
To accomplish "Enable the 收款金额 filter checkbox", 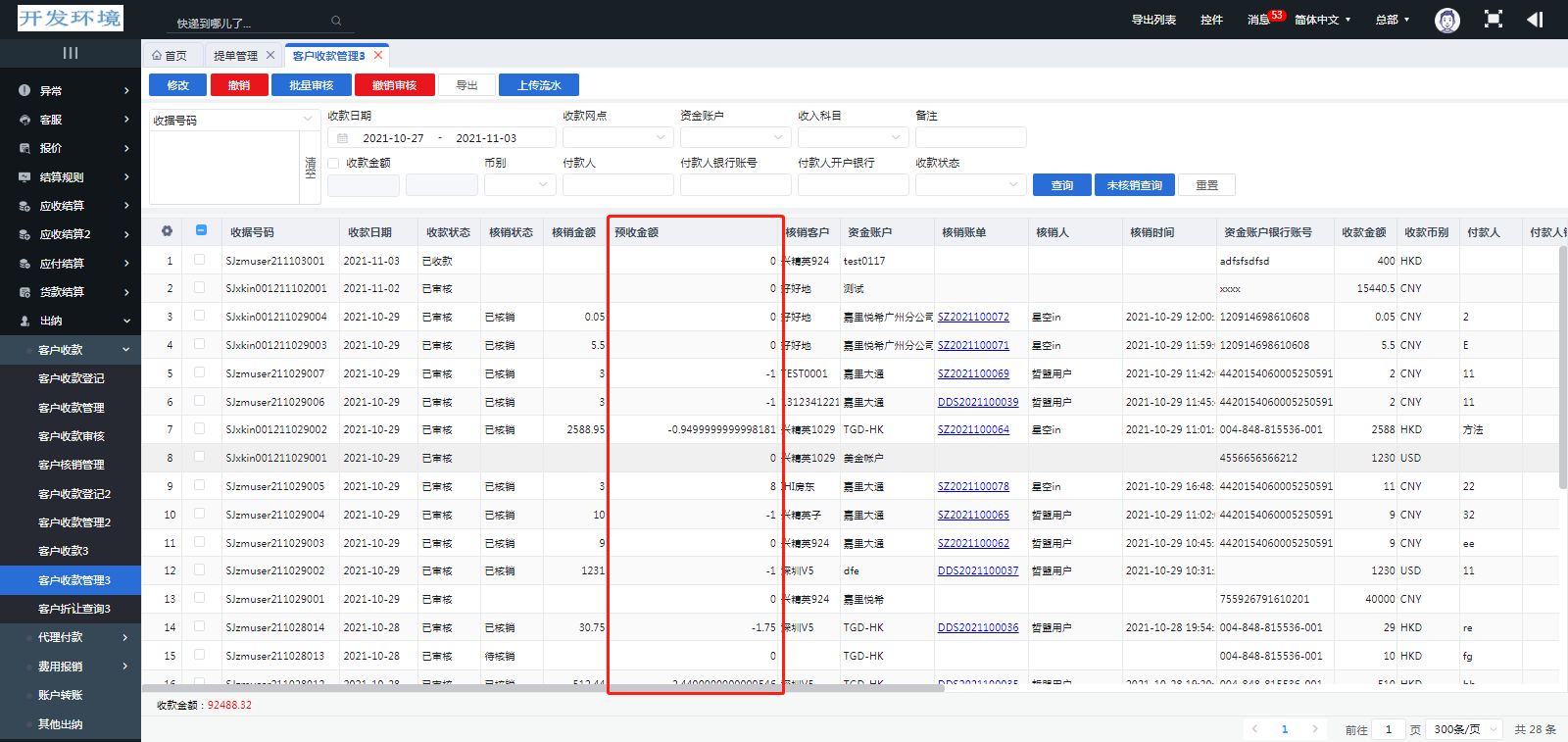I will (333, 164).
